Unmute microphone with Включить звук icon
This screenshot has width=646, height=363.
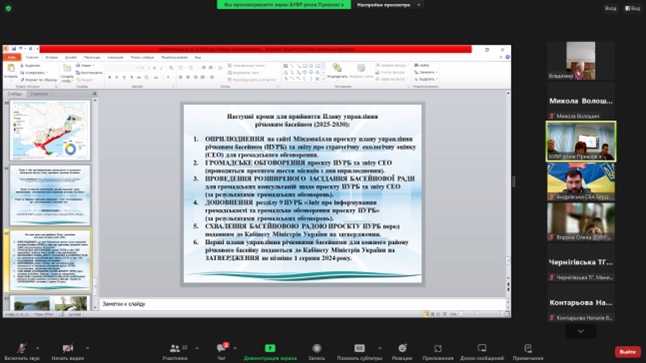(x=21, y=349)
